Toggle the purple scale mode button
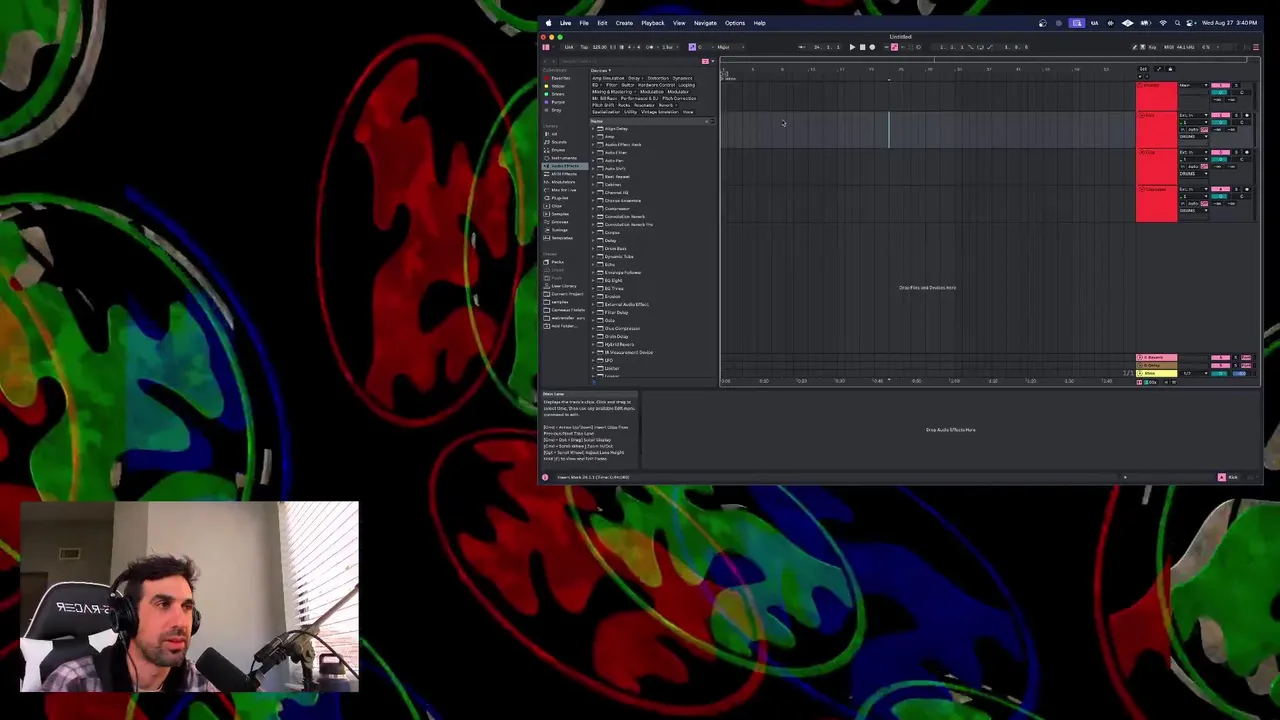This screenshot has height=720, width=1280. (x=692, y=47)
